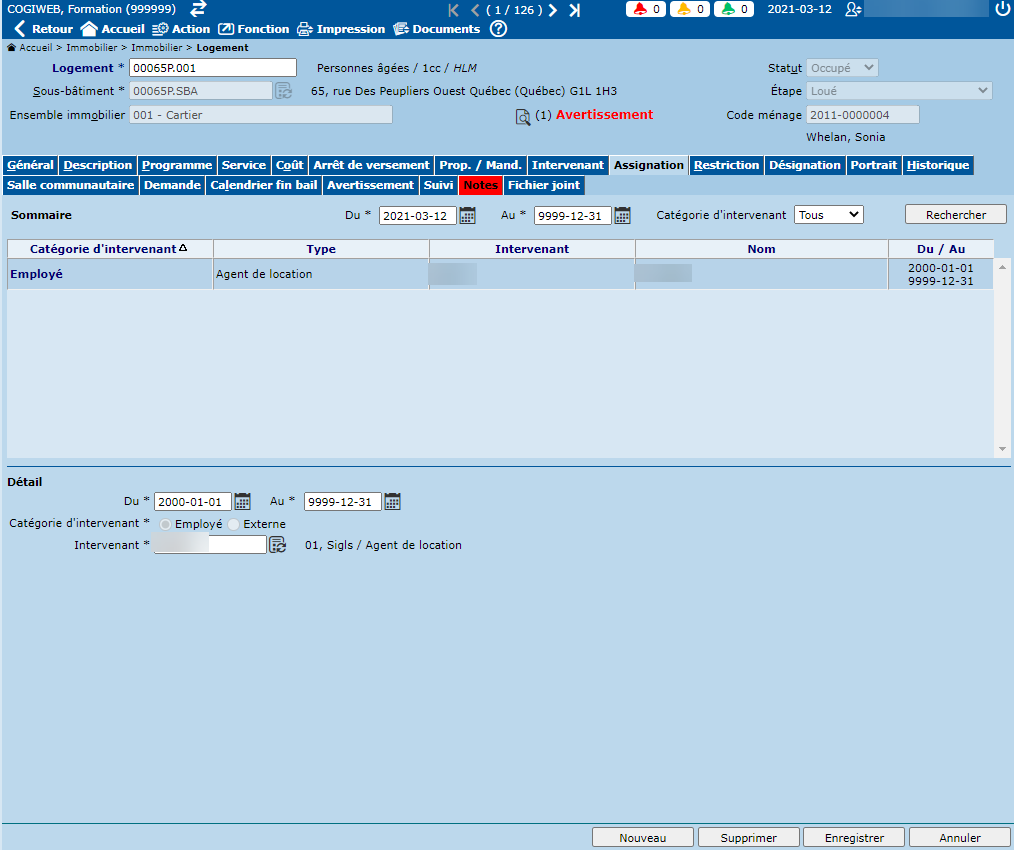The image size is (1014, 850).
Task: Open calendar picker for detail Au date
Action: 392,502
